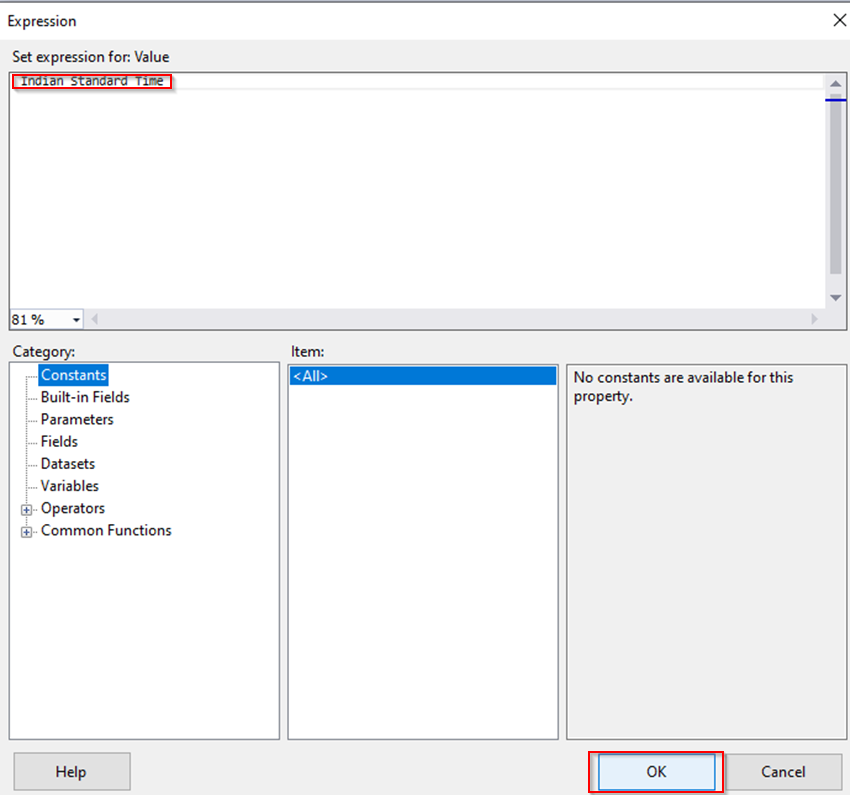The height and width of the screenshot is (795, 850).
Task: Select the Datasets category
Action: pos(68,464)
